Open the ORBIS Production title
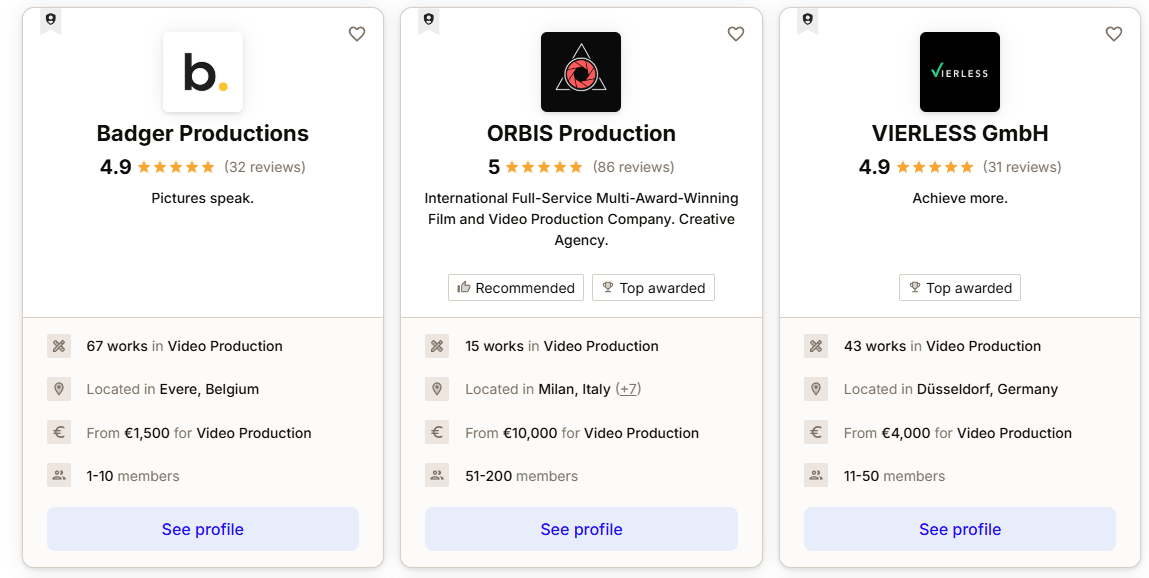Screen dimensions: 1149x578 coord(581,133)
